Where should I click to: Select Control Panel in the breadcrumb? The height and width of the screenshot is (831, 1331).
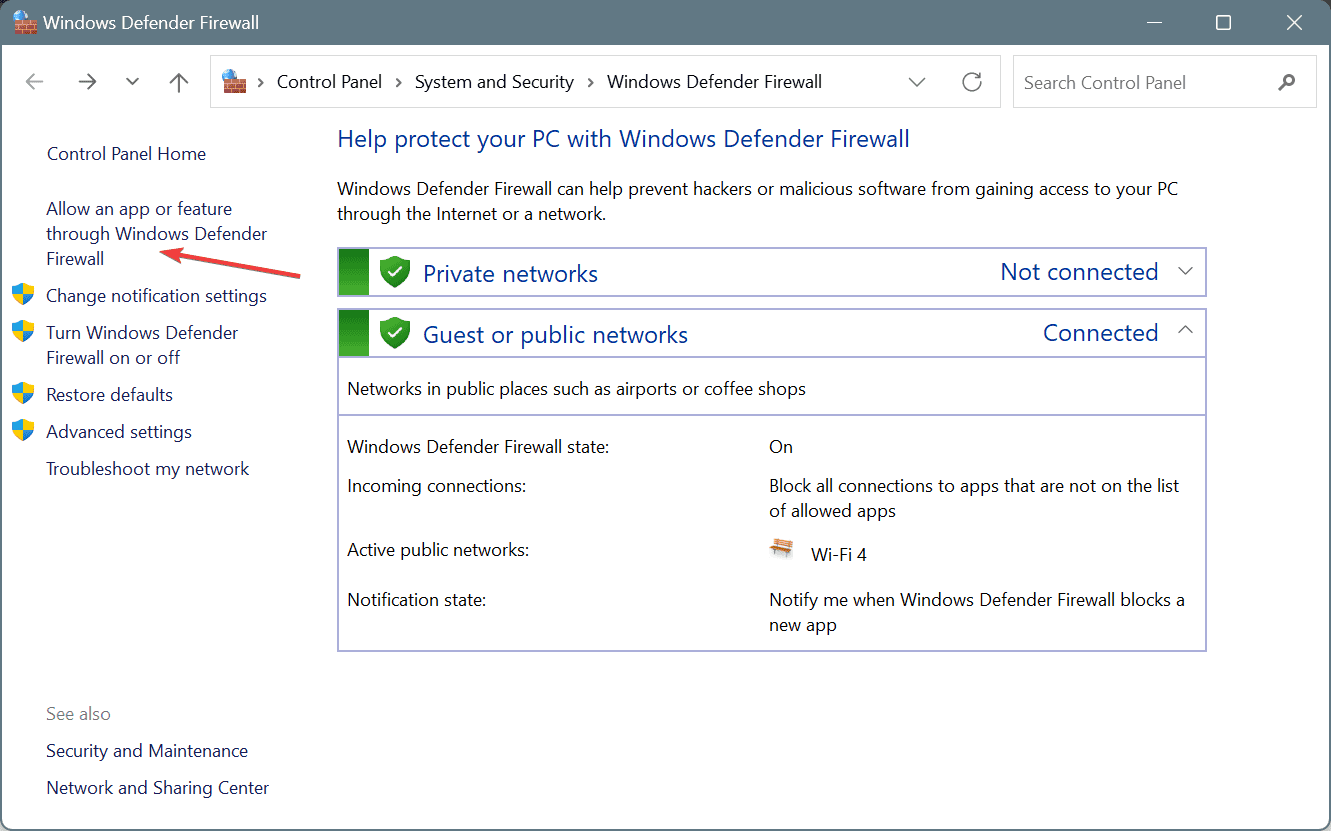[329, 82]
